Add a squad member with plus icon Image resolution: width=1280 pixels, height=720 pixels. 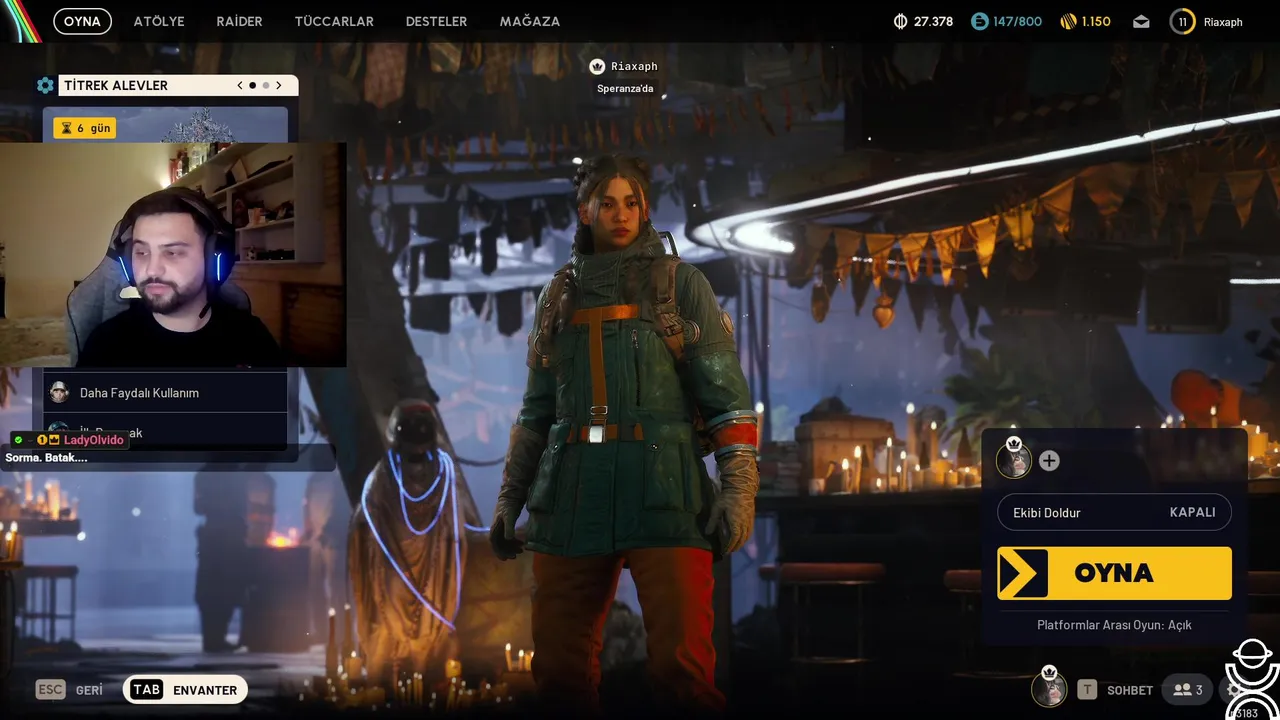1049,461
